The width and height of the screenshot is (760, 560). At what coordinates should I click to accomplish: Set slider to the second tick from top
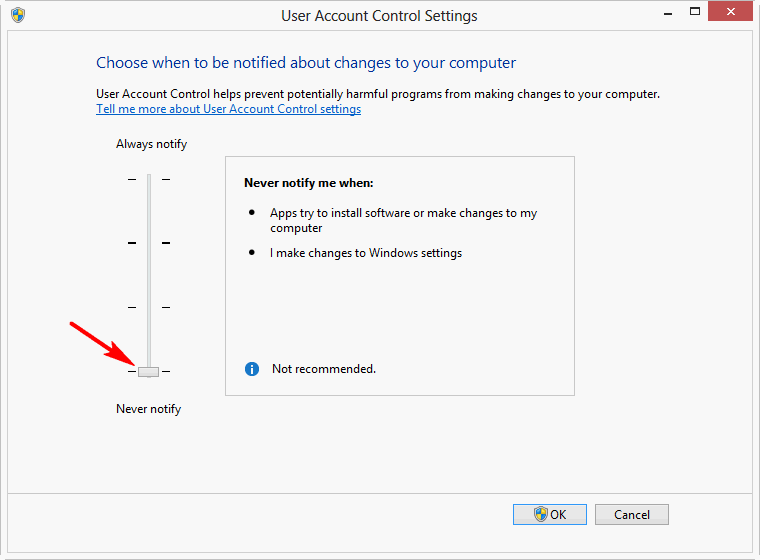click(149, 243)
